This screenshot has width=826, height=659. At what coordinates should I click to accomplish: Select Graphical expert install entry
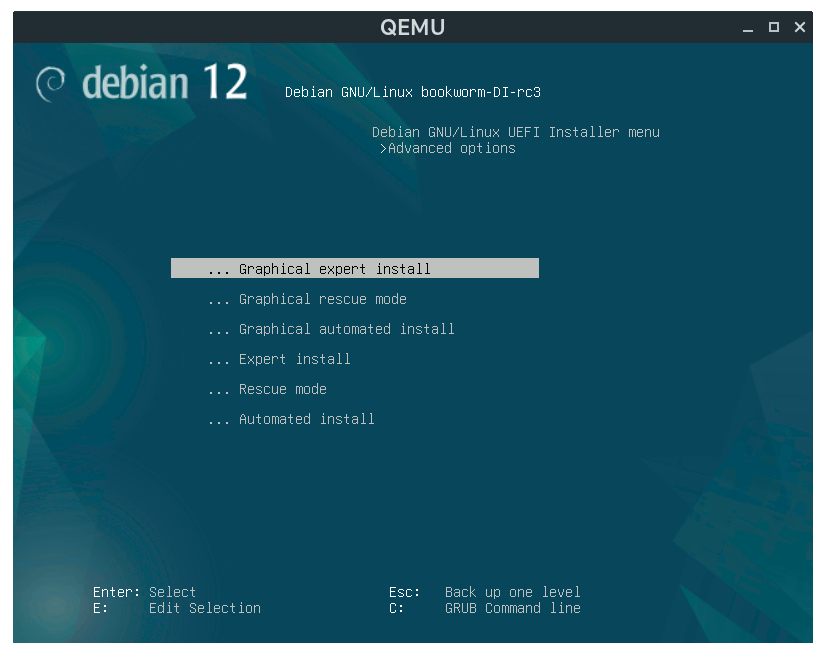(x=355, y=268)
